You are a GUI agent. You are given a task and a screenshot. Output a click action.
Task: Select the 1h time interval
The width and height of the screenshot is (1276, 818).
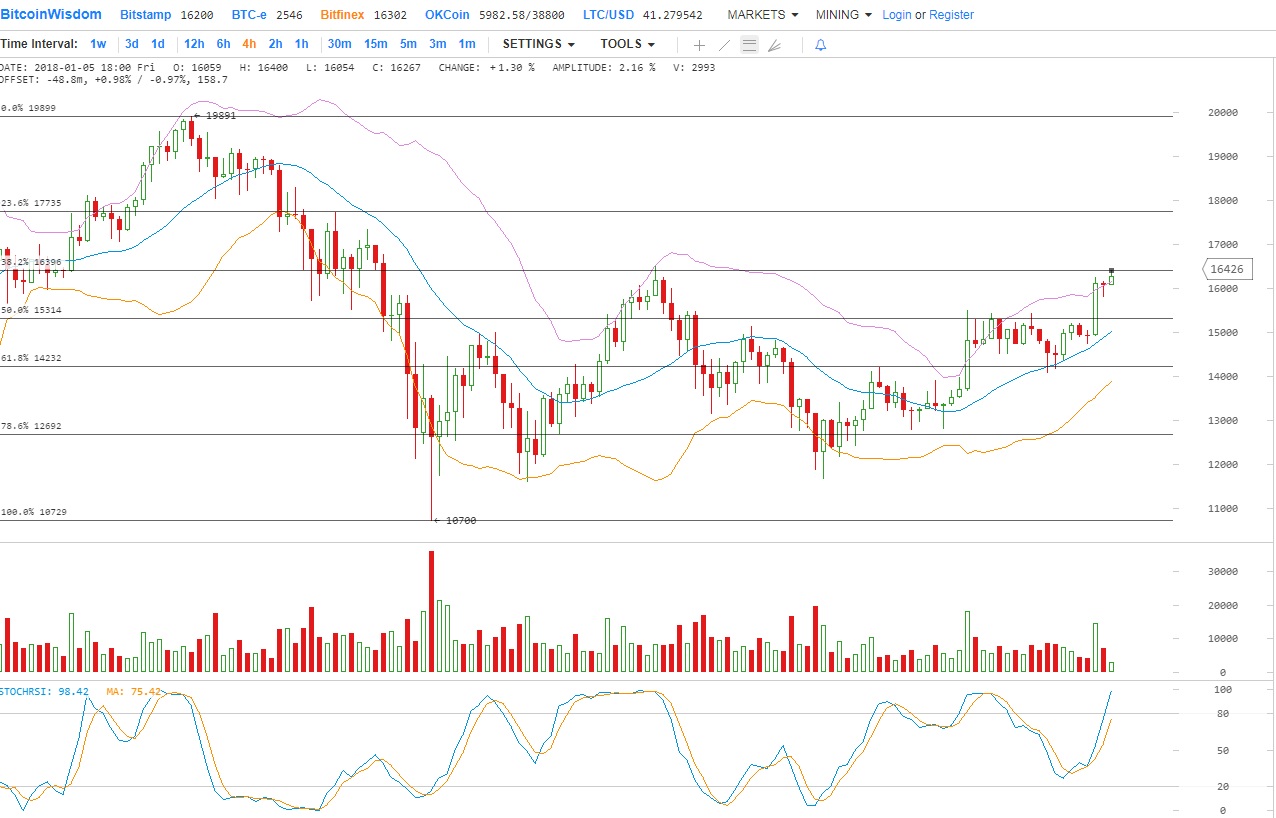[x=301, y=44]
